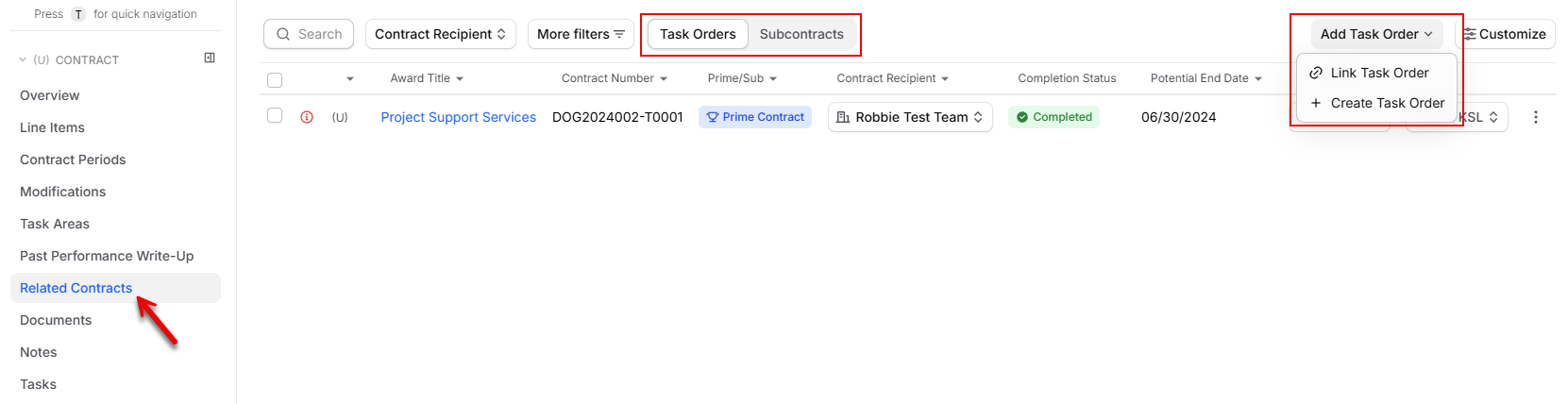Viewport: 1568px width, 404px height.
Task: Click the red alert icon in the row
Action: pyautogui.click(x=307, y=117)
